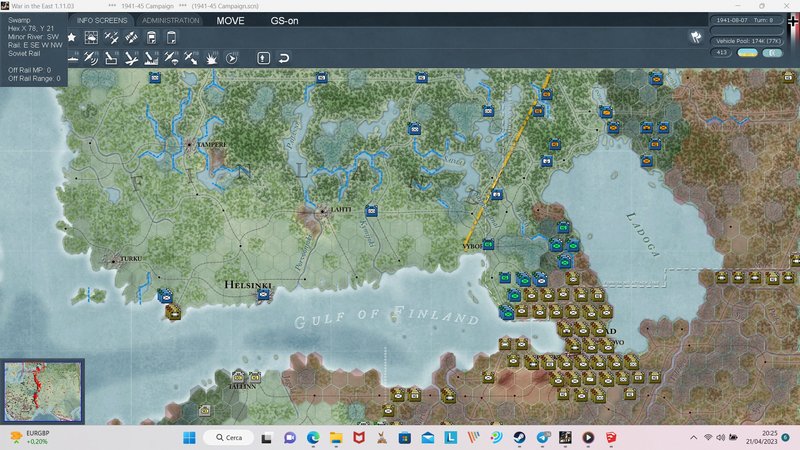Click the Tallinn city label

click(242, 386)
